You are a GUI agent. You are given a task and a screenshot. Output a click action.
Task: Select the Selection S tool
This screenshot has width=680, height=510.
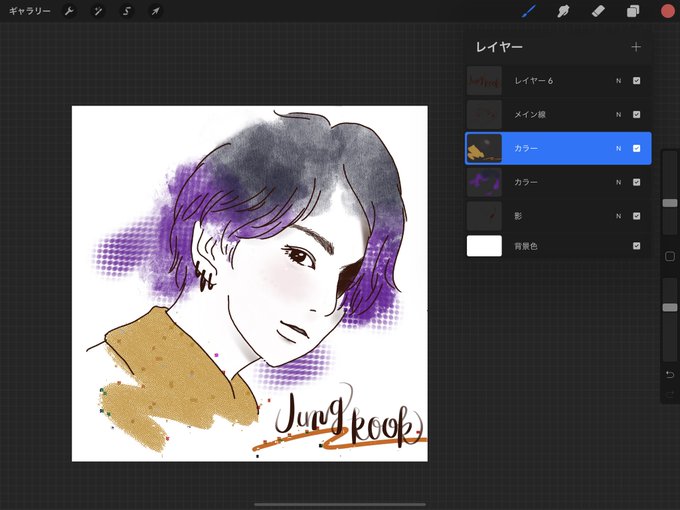click(127, 11)
